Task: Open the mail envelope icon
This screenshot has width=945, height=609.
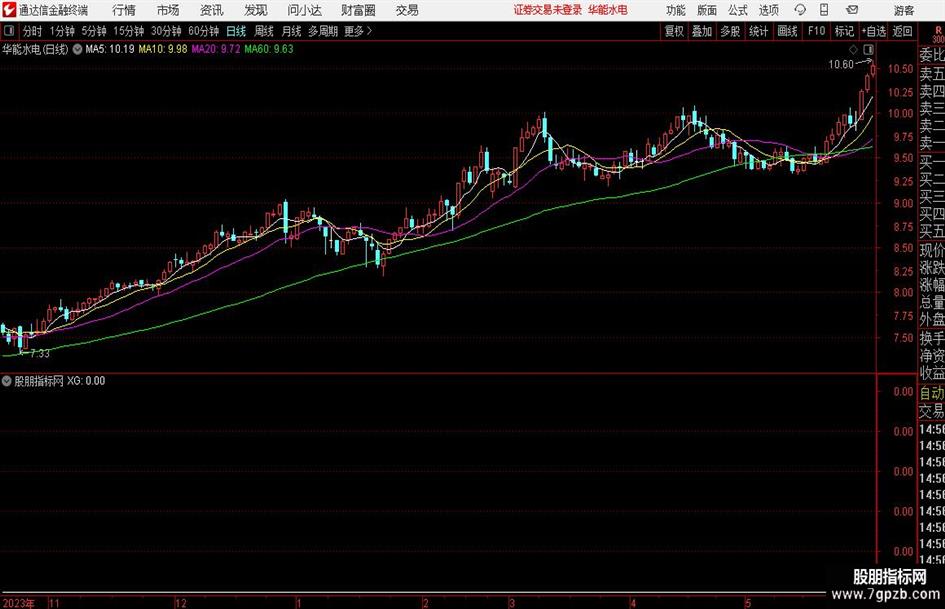Action: pyautogui.click(x=852, y=10)
